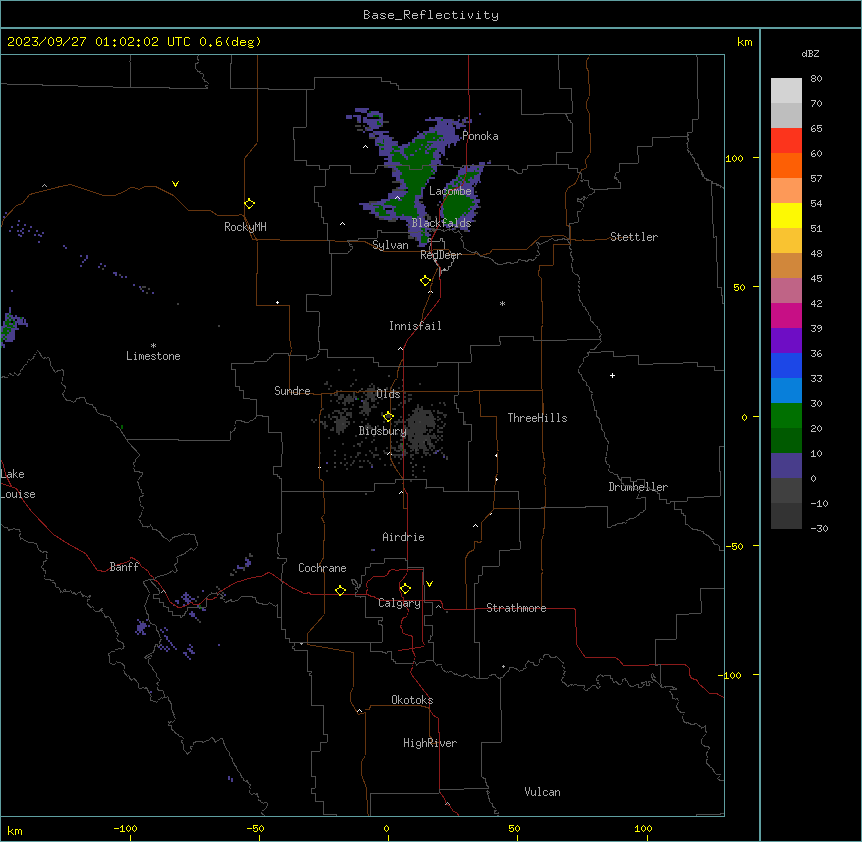
Task: Click the RedDeer city label
Action: (x=440, y=255)
